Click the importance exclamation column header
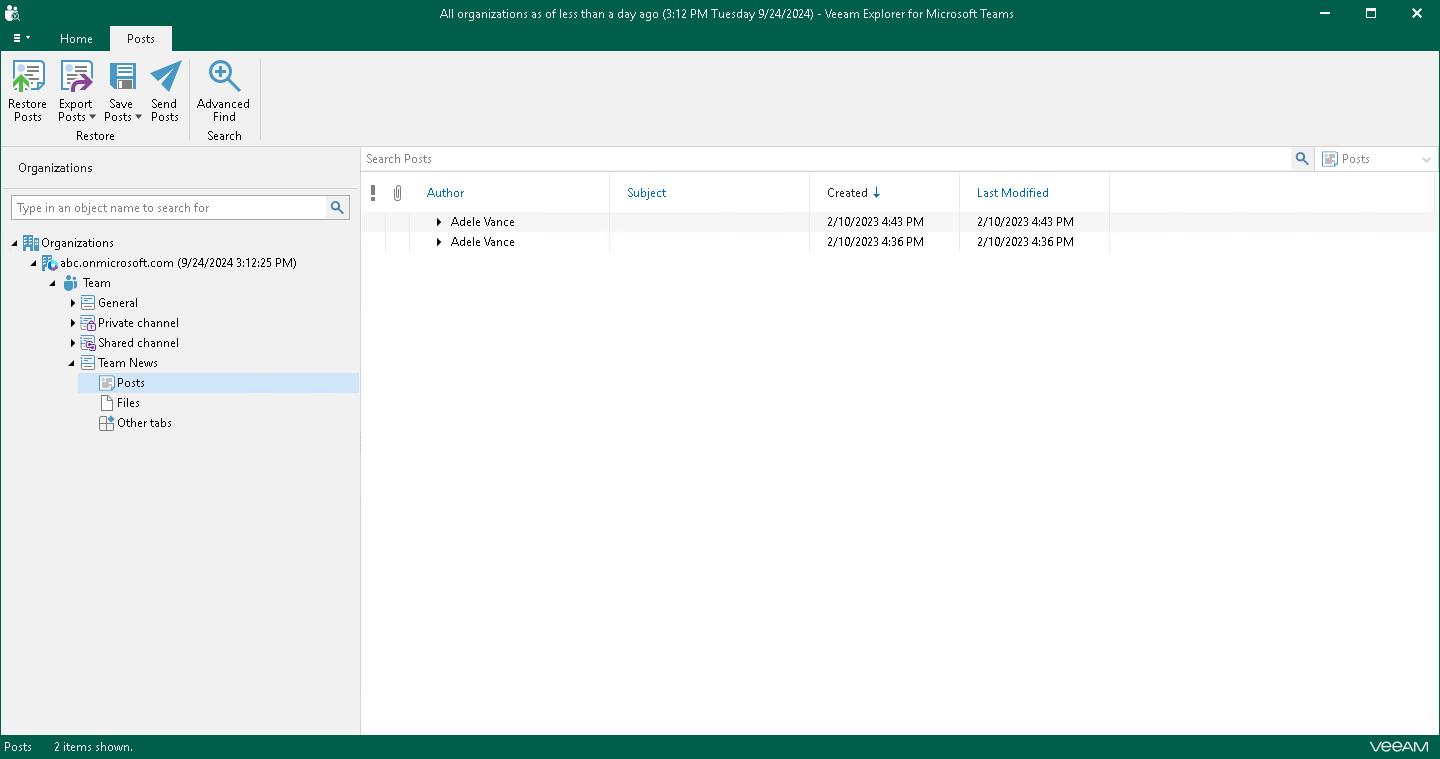Viewport: 1440px width, 759px height. tap(373, 193)
